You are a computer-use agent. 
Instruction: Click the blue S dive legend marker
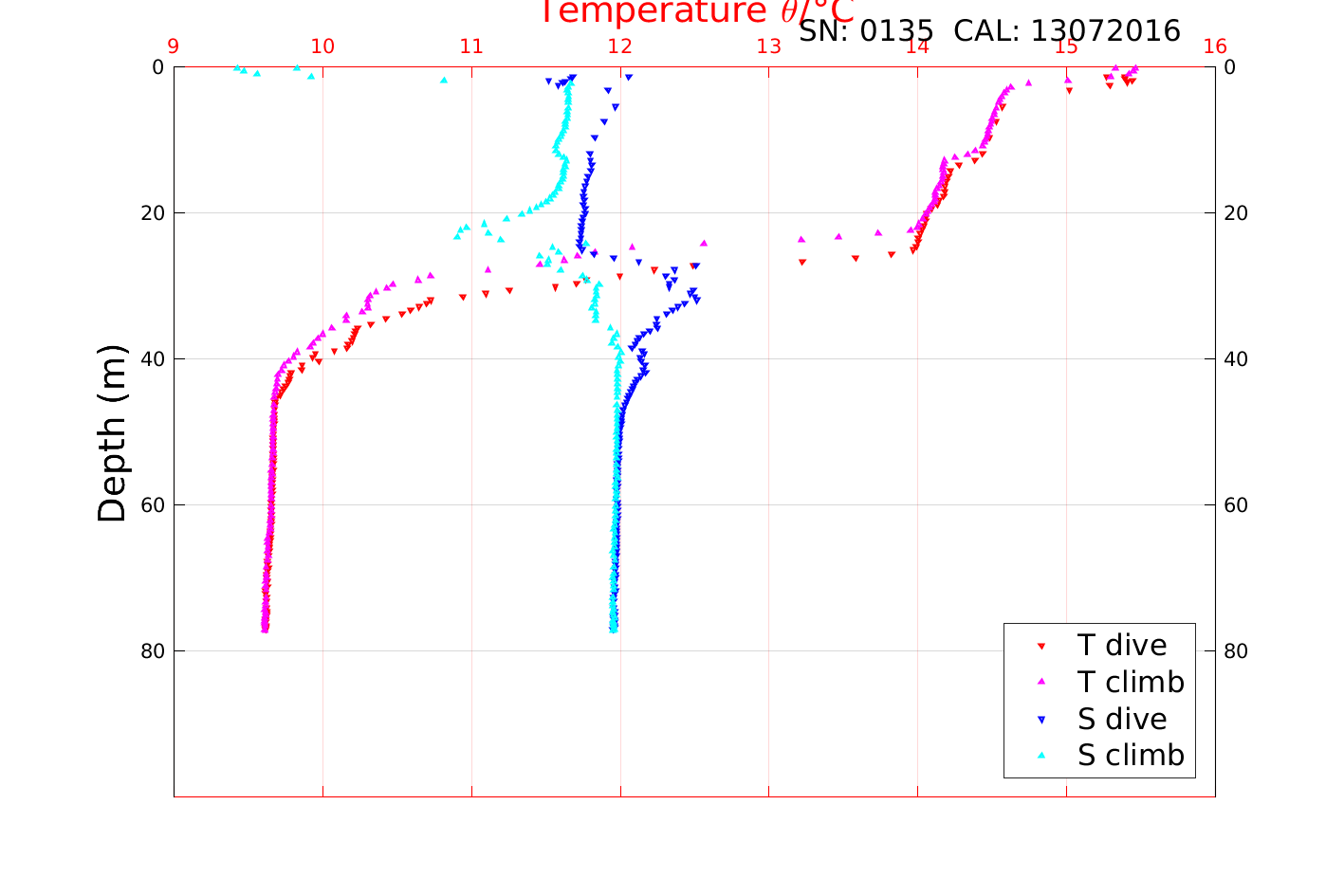pos(1040,720)
